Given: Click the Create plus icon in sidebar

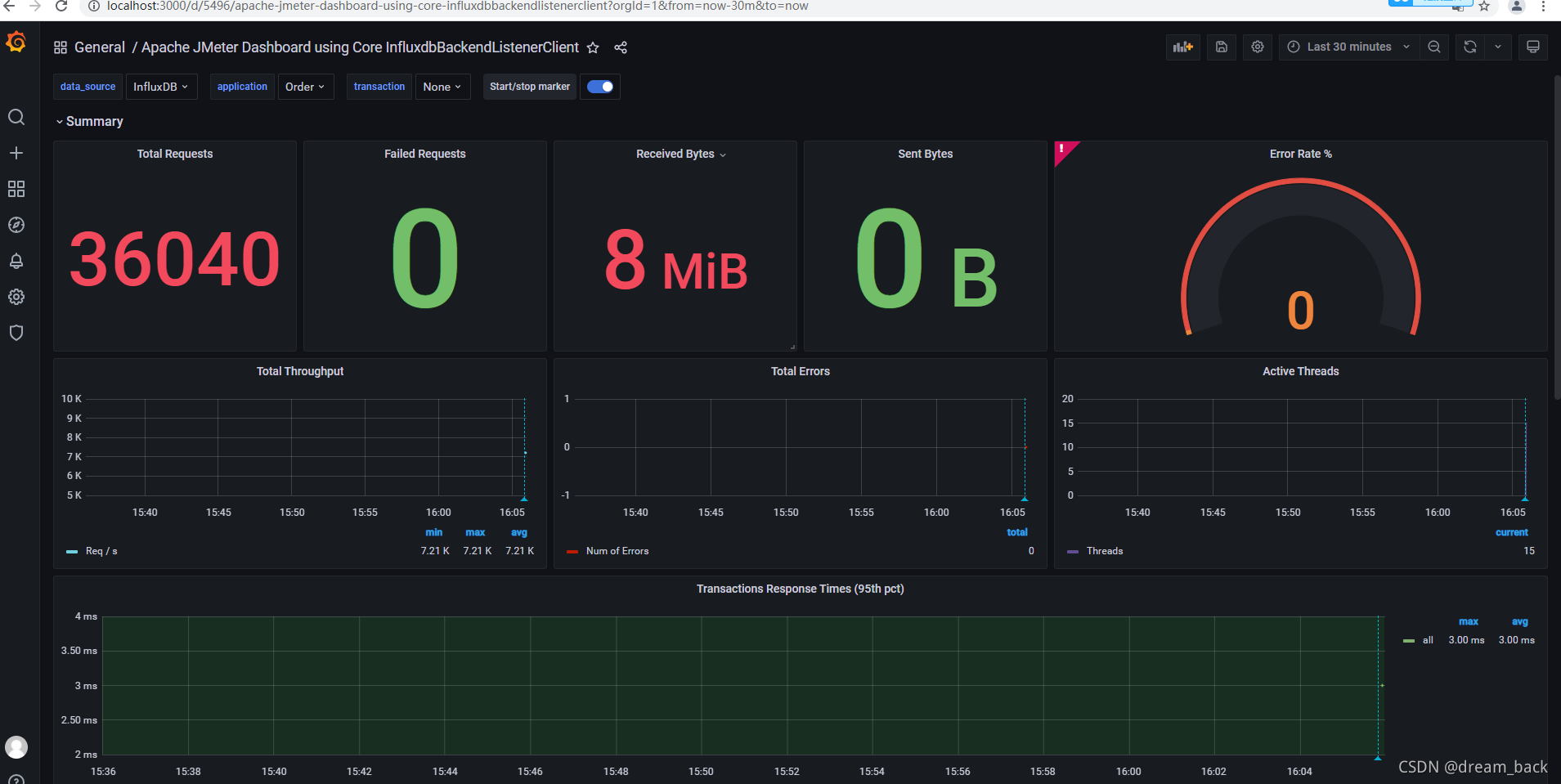Looking at the screenshot, I should click(16, 153).
